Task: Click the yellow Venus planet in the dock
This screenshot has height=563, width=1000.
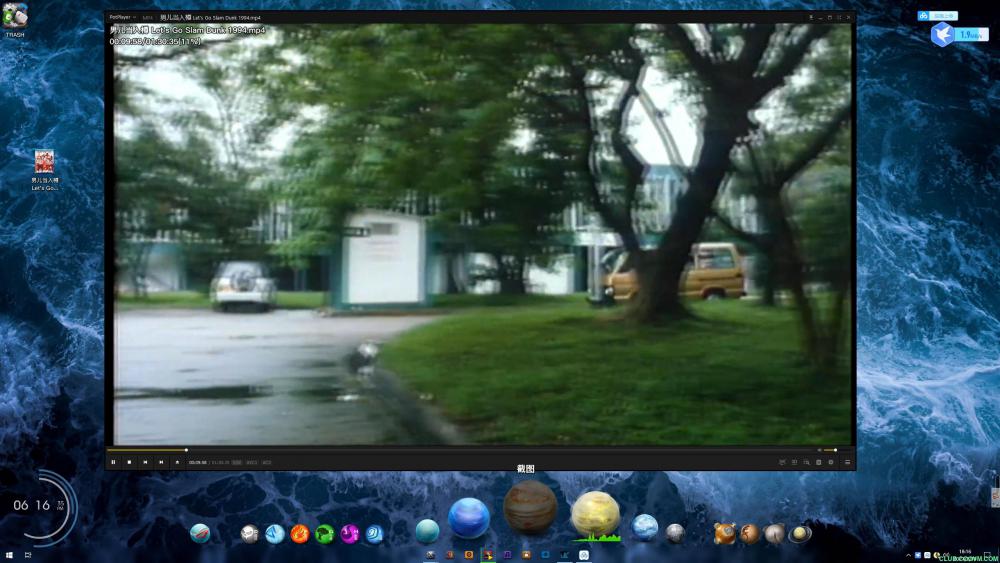Action: pyautogui.click(x=595, y=514)
